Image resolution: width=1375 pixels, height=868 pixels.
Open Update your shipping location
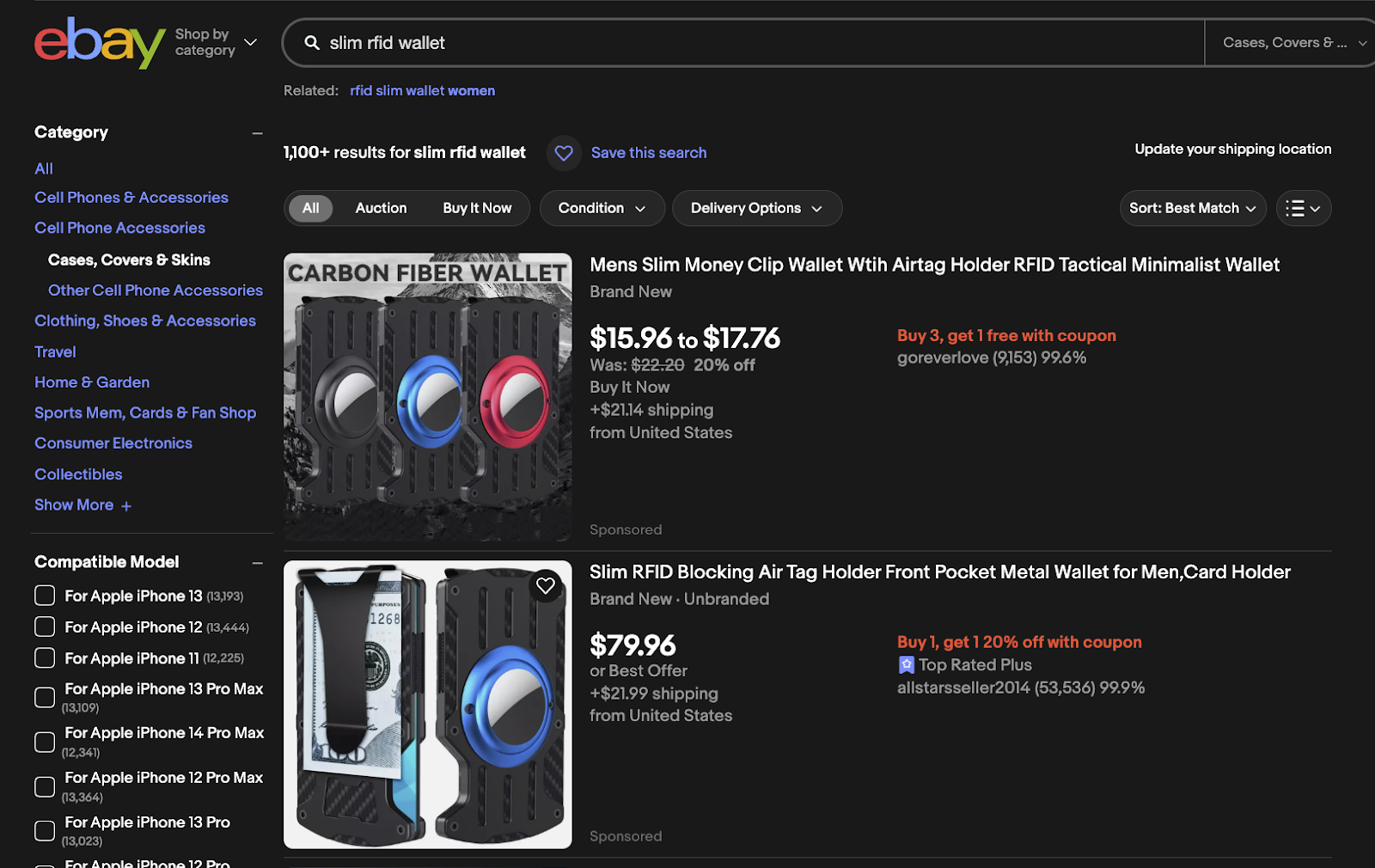[1232, 149]
